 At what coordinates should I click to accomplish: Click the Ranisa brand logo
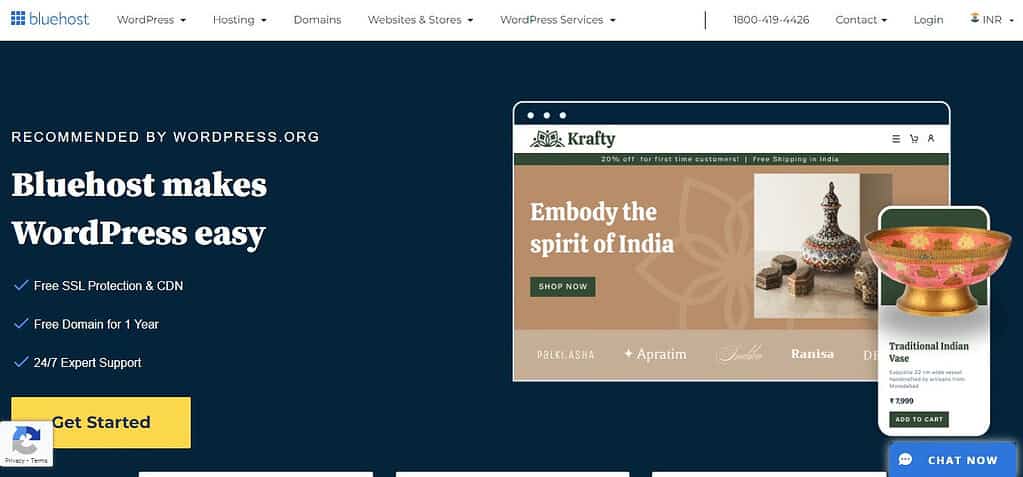[x=812, y=354]
